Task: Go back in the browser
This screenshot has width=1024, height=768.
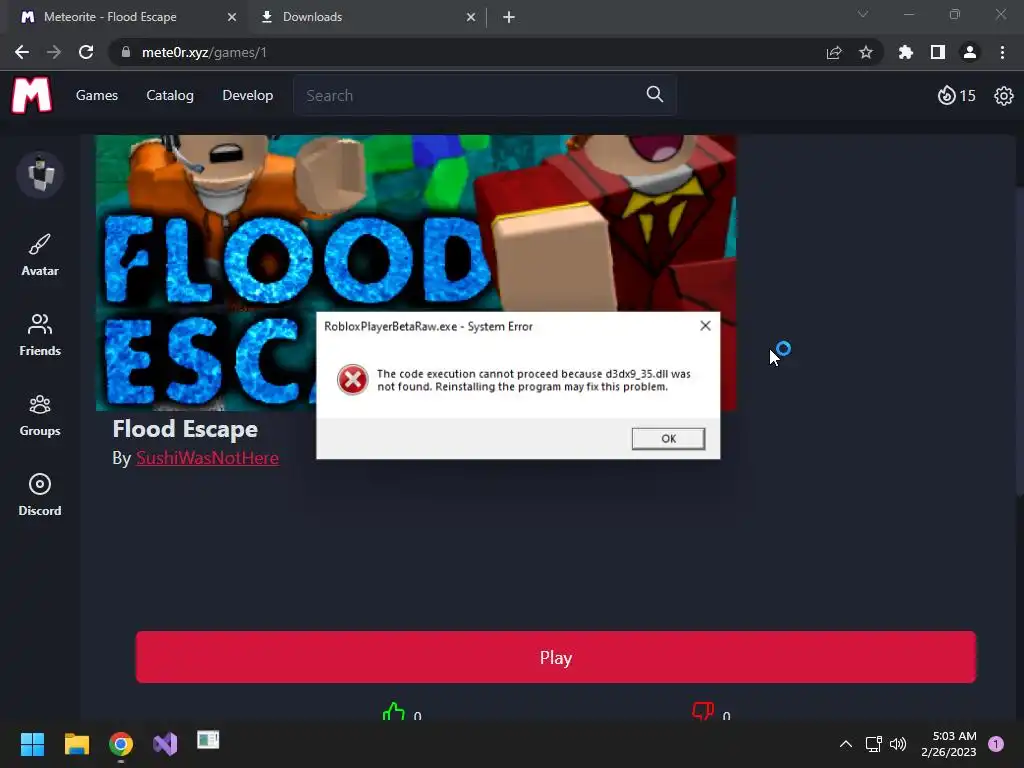Action: coord(22,52)
